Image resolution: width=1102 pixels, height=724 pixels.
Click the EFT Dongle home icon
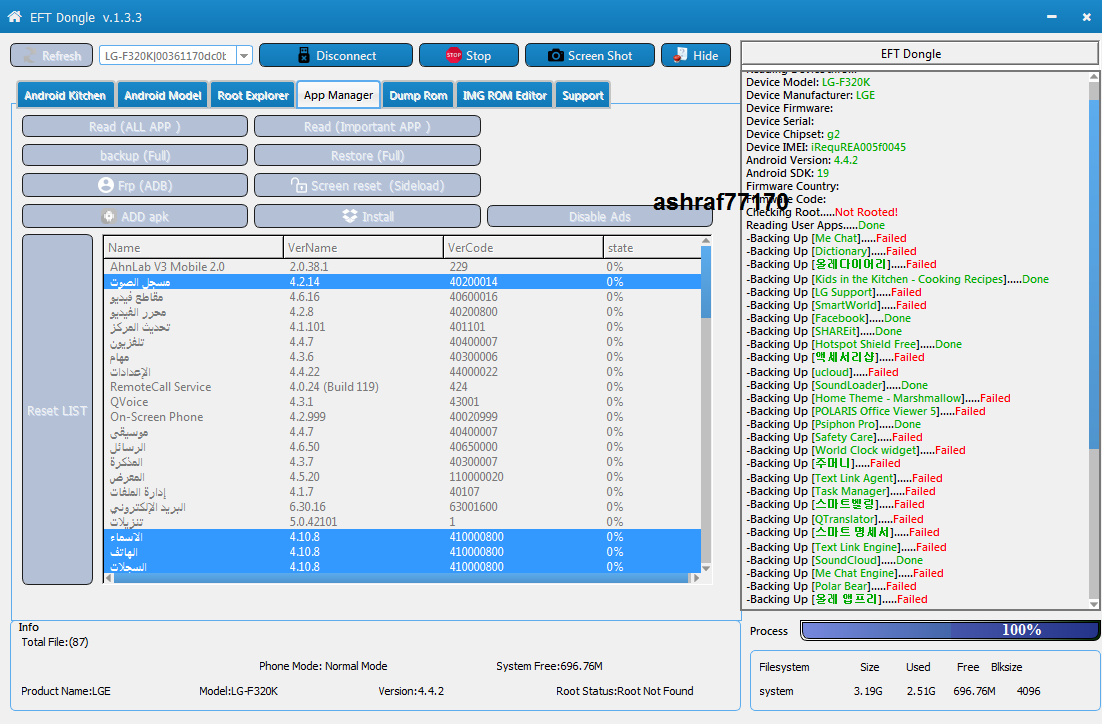point(14,16)
